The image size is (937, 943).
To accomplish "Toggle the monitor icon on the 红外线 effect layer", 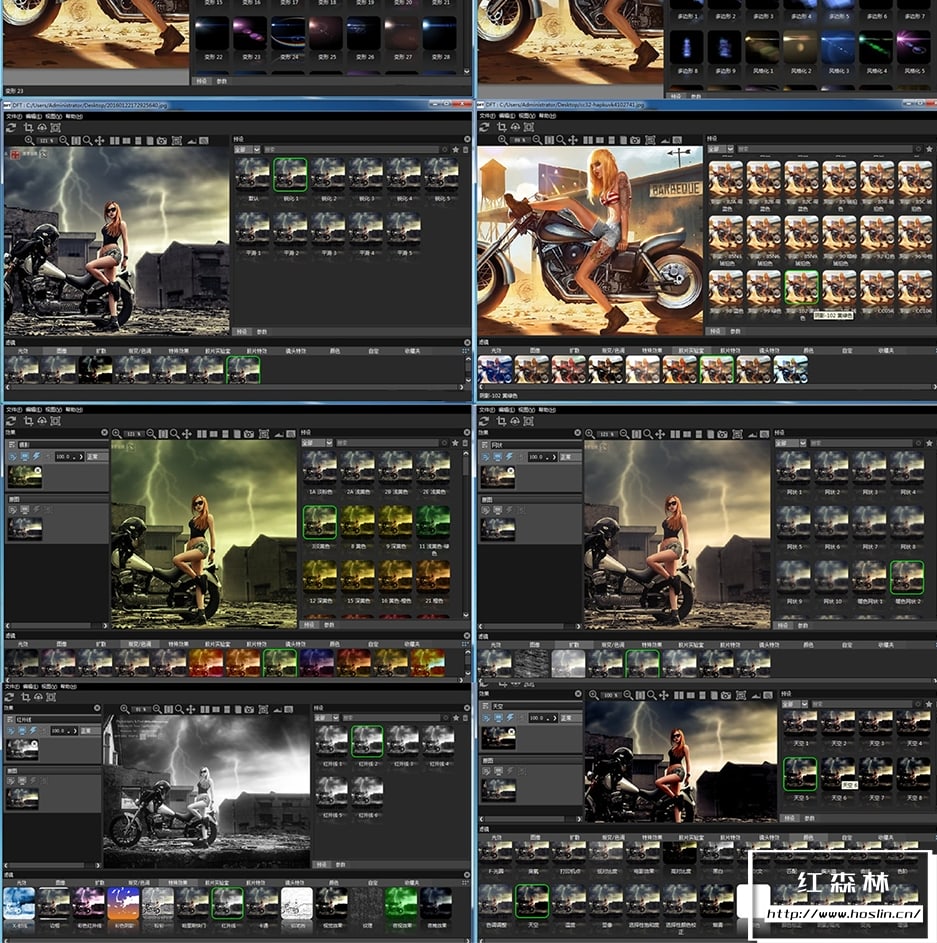I will click(x=22, y=731).
